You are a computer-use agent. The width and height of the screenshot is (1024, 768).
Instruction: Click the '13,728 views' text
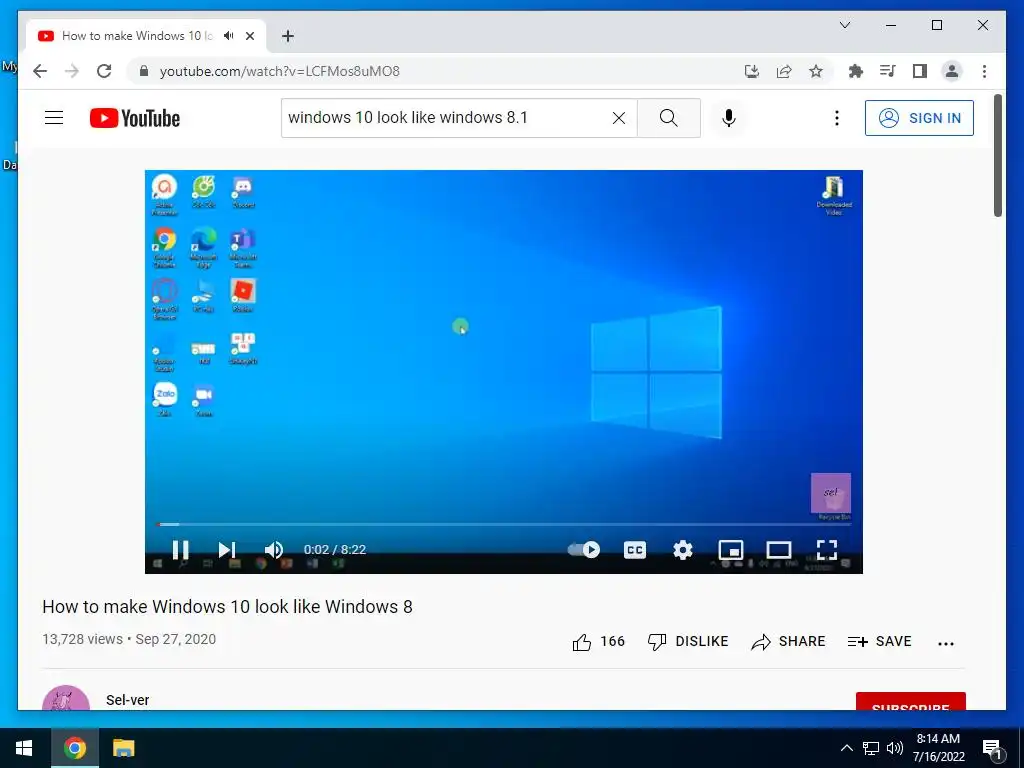pos(82,639)
